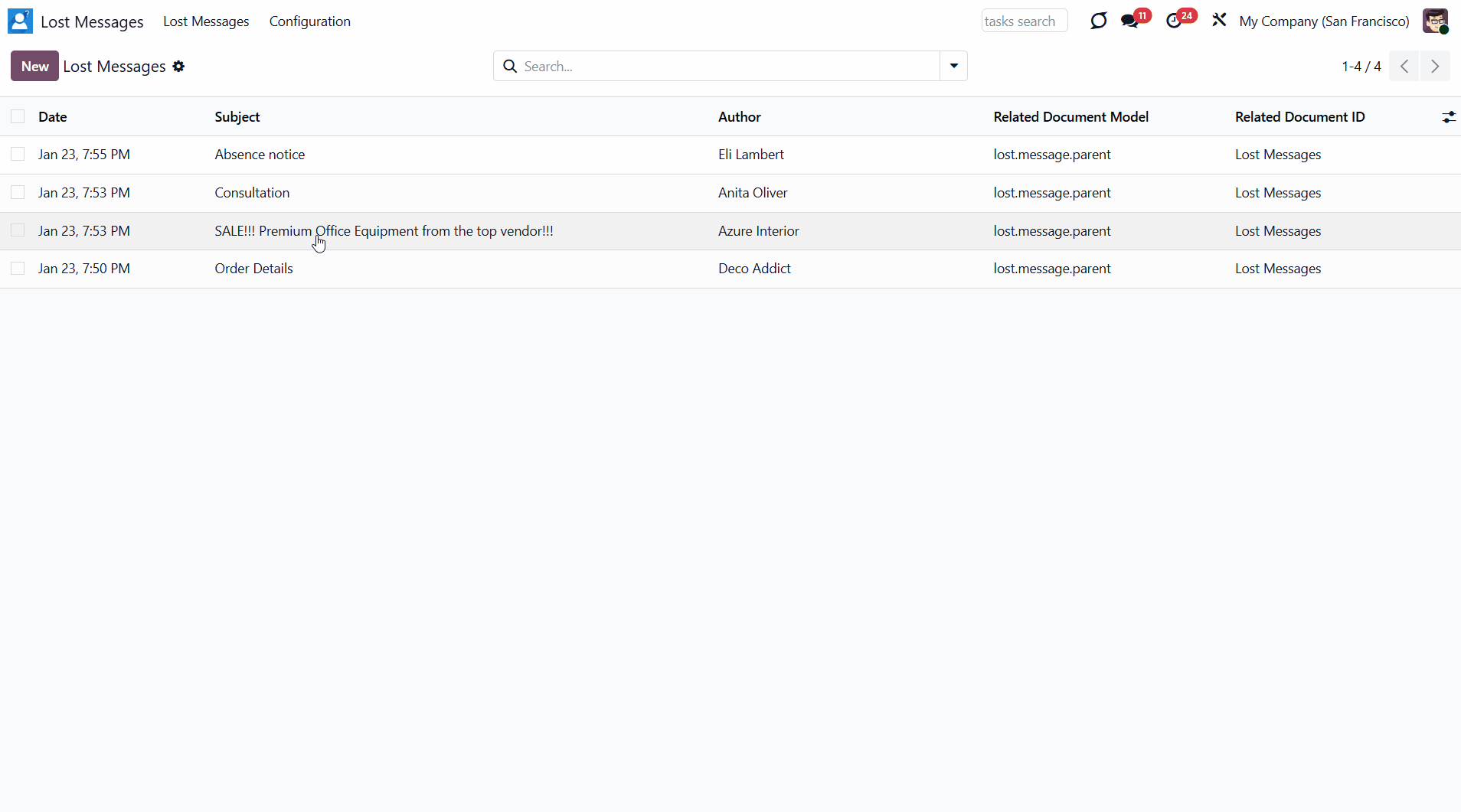Expand the search filter options dropdown
The image size is (1461, 812).
(953, 67)
